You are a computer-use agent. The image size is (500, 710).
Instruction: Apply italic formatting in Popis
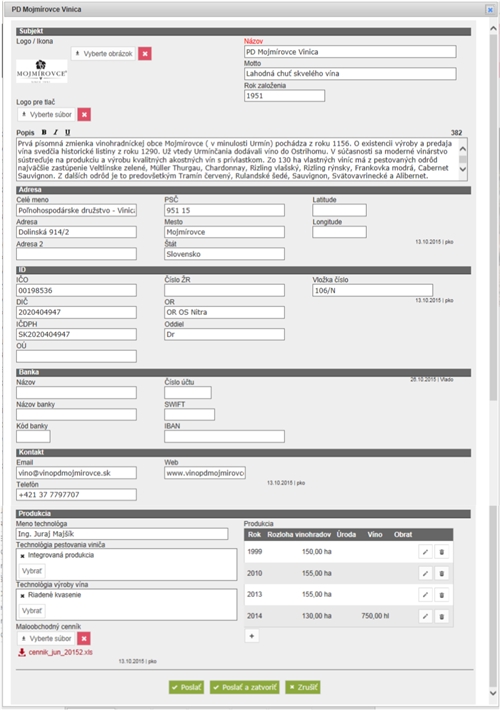[56, 132]
